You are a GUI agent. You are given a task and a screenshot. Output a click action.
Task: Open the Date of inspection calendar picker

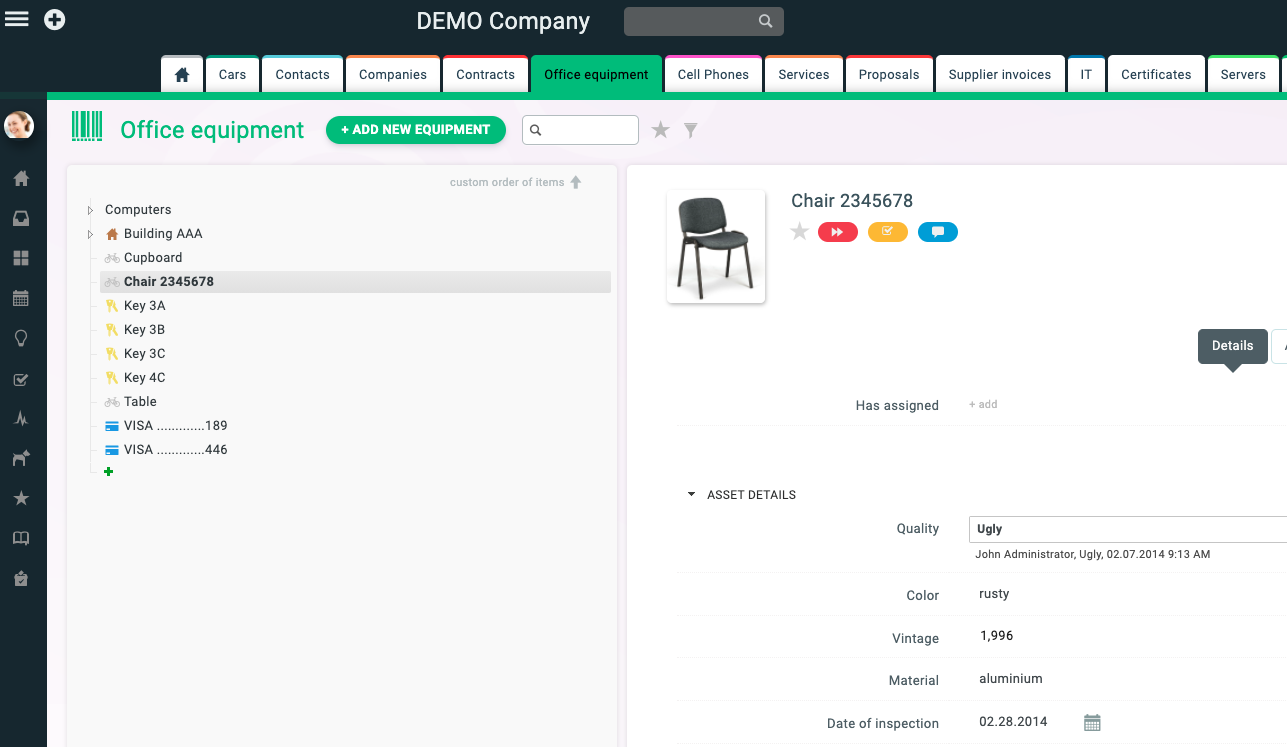point(1092,722)
